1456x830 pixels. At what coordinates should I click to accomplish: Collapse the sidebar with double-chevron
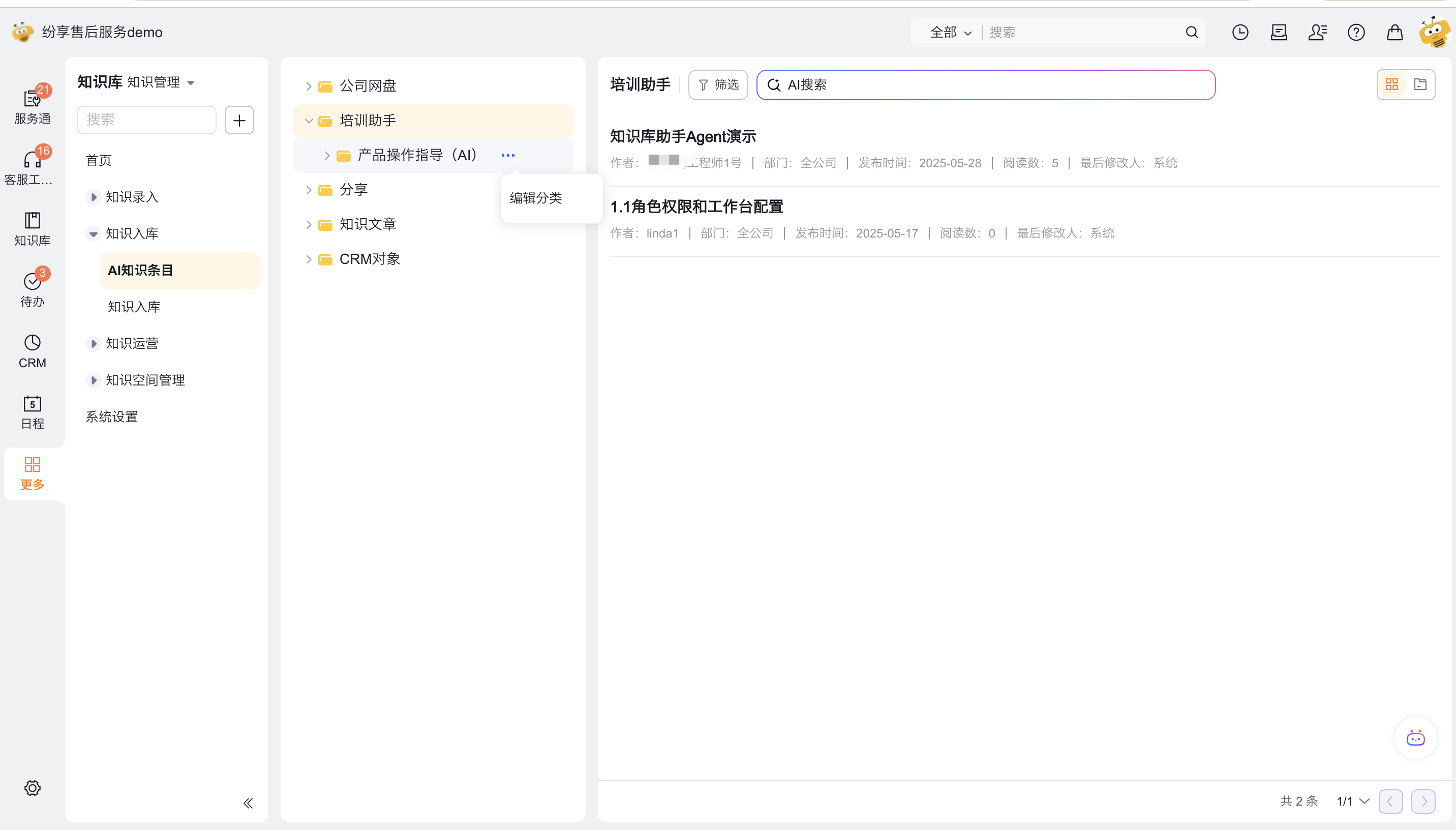[x=248, y=803]
